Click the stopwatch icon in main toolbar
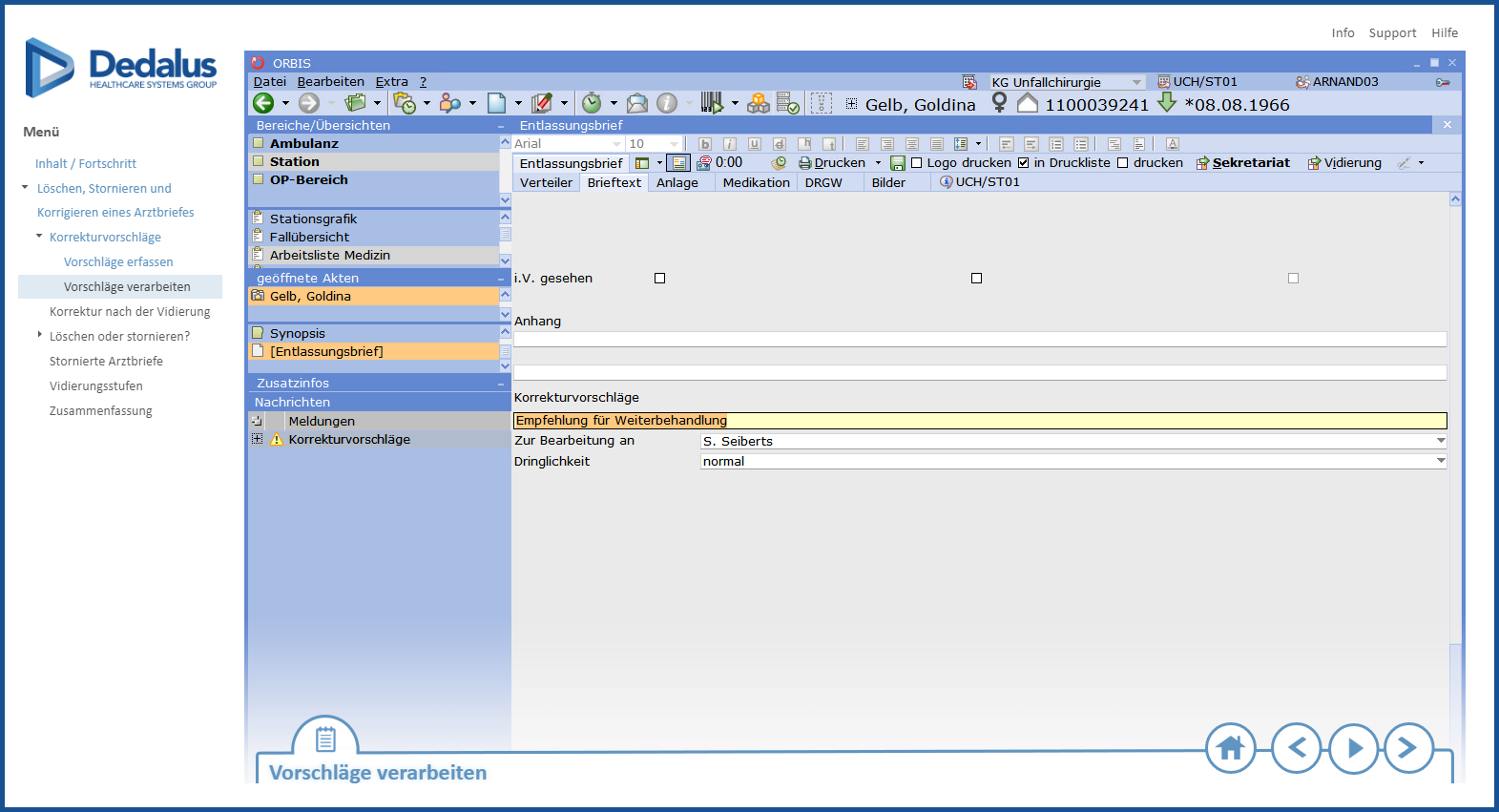Screen dimensions: 1499x812 (592, 103)
